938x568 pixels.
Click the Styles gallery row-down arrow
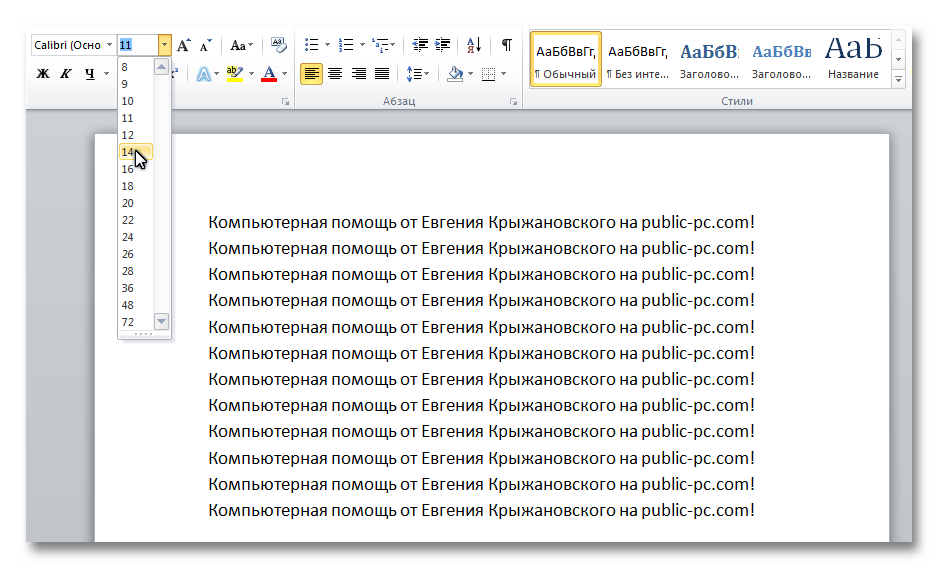pos(899,59)
